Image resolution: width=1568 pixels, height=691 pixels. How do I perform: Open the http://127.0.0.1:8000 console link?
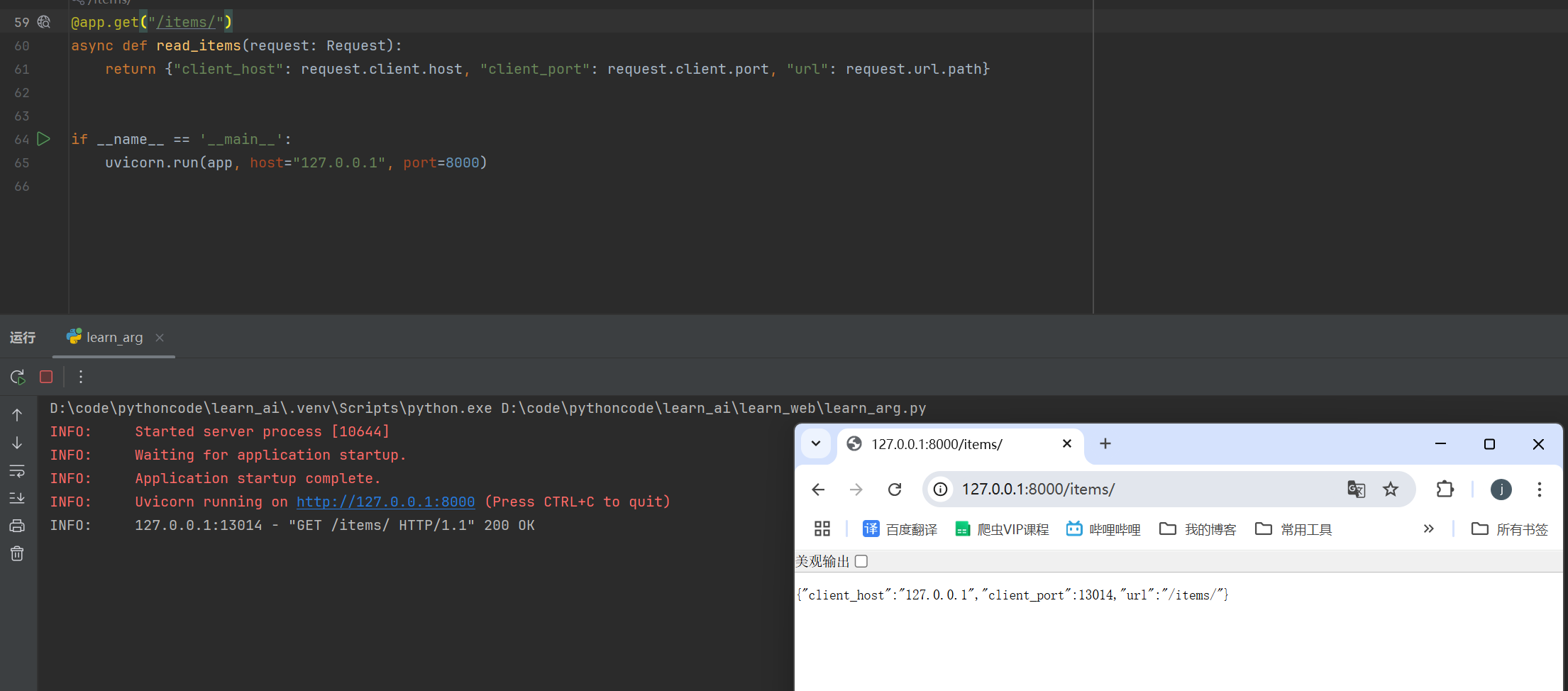(x=385, y=502)
